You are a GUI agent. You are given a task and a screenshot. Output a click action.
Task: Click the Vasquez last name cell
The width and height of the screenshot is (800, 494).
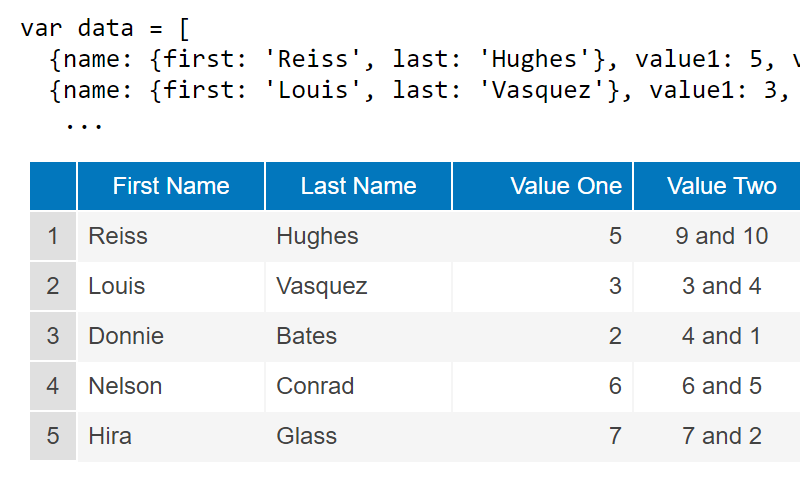pyautogui.click(x=358, y=286)
